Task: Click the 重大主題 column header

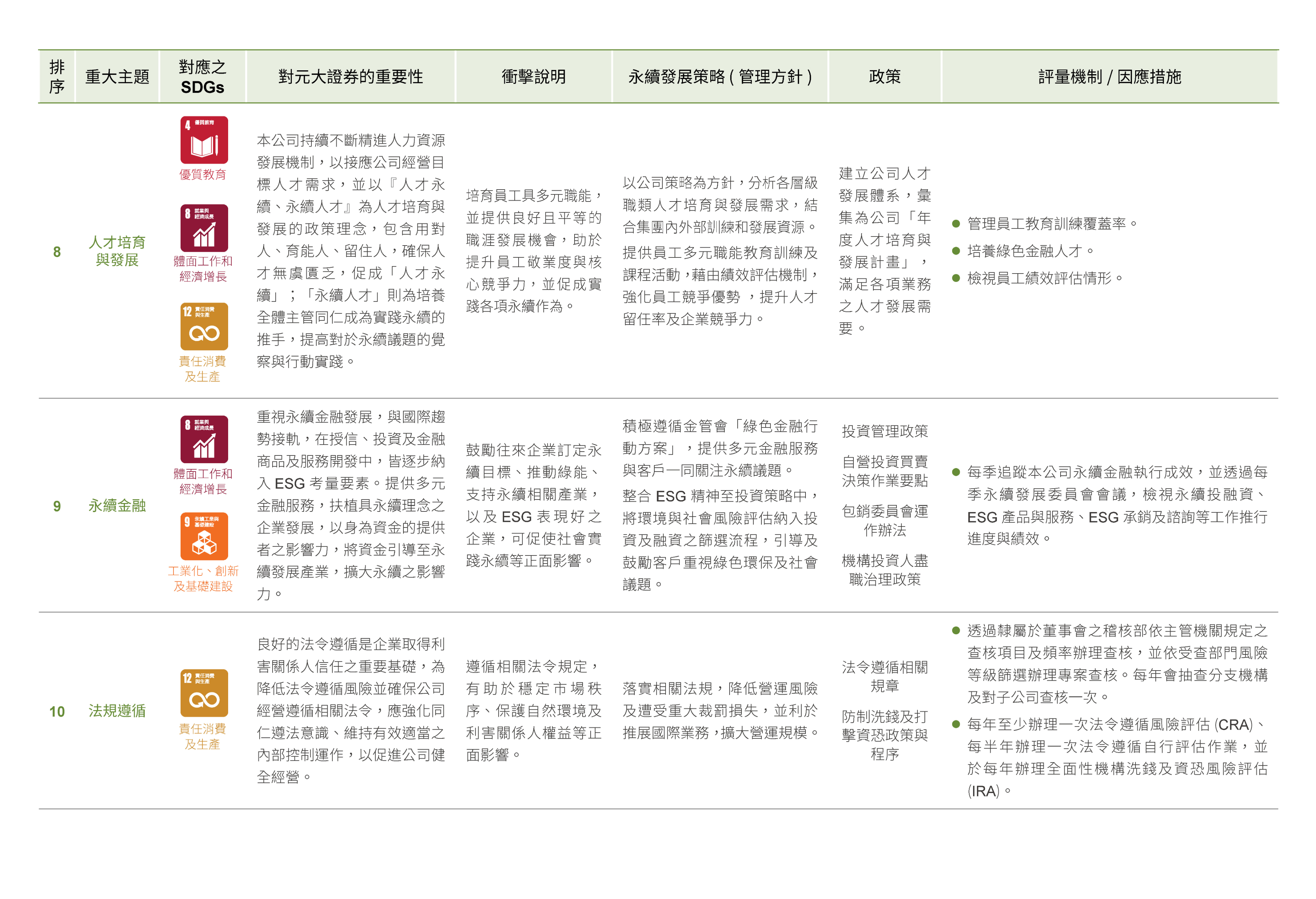Action: pyautogui.click(x=117, y=76)
